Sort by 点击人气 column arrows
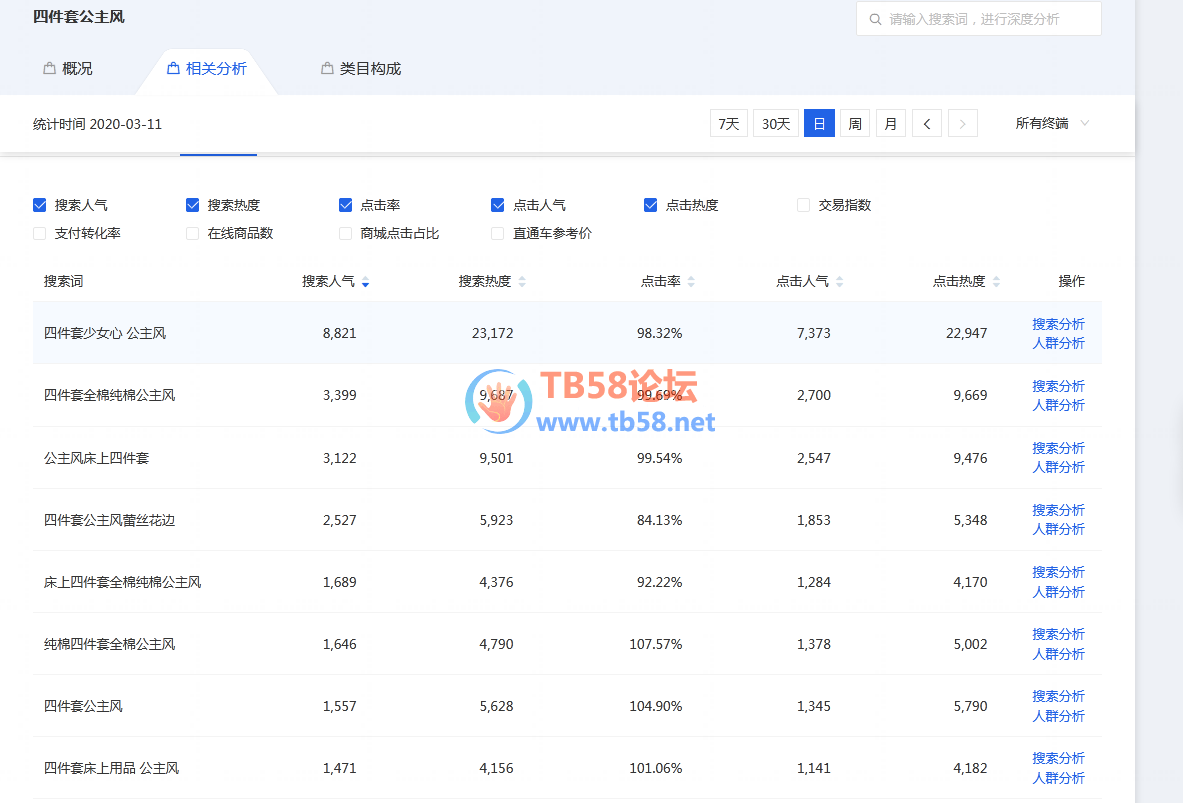This screenshot has width=1183, height=803. click(840, 282)
